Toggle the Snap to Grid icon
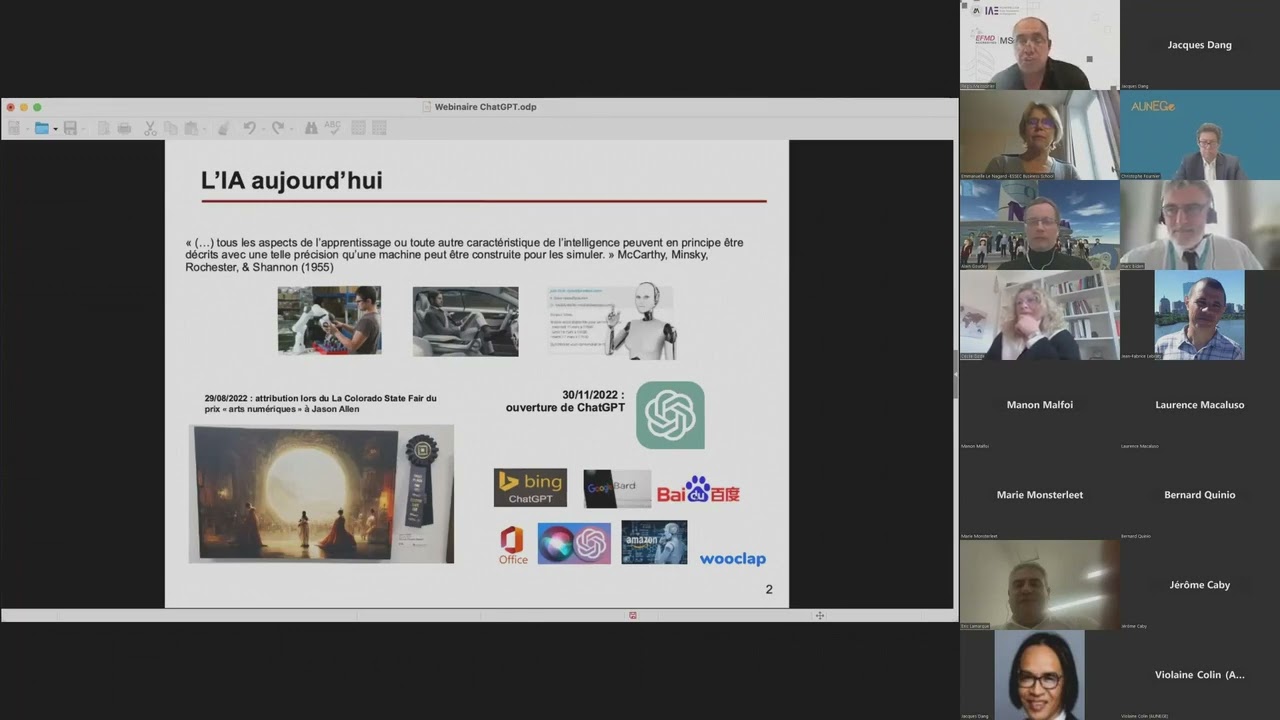The image size is (1280, 720). (379, 128)
